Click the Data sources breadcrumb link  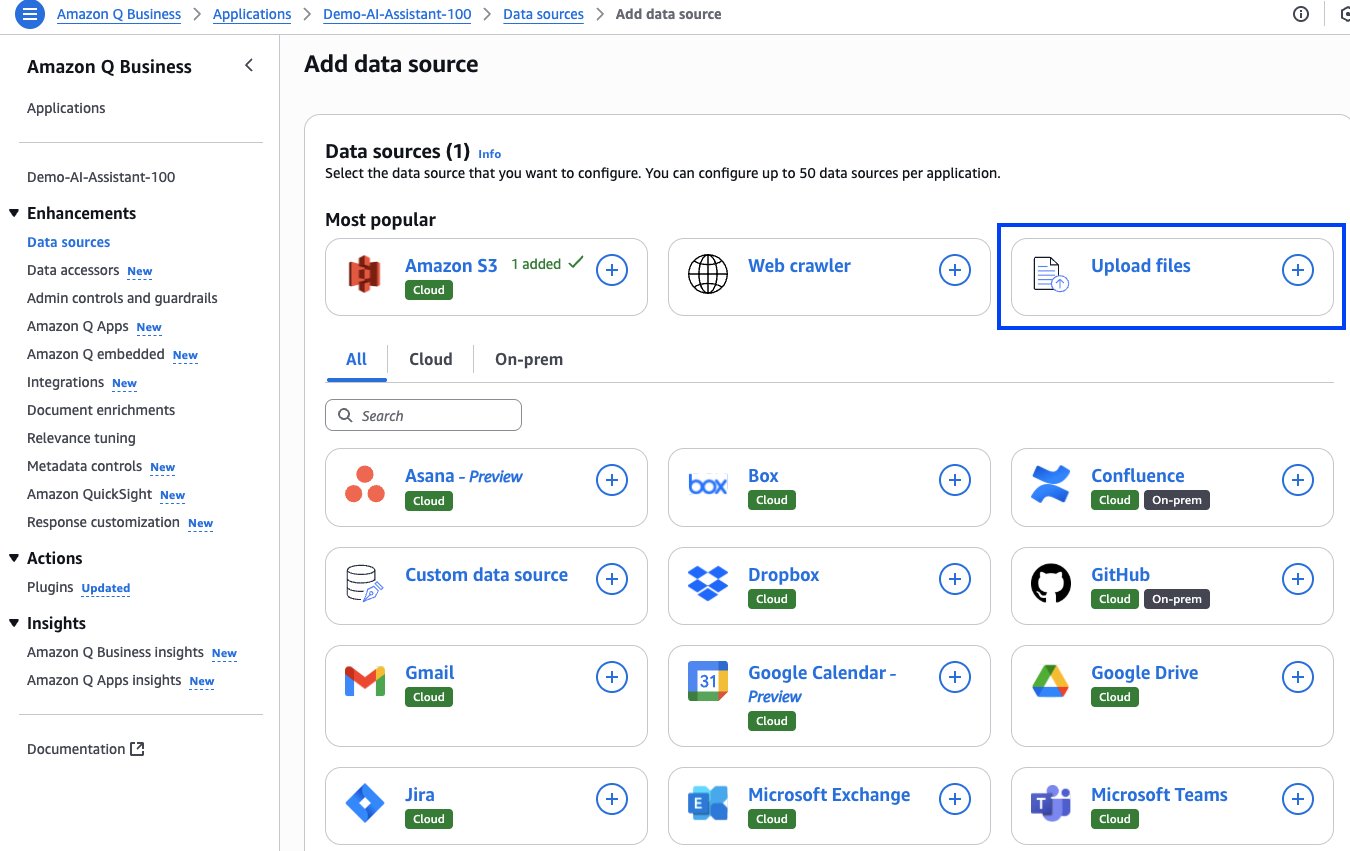click(x=543, y=14)
